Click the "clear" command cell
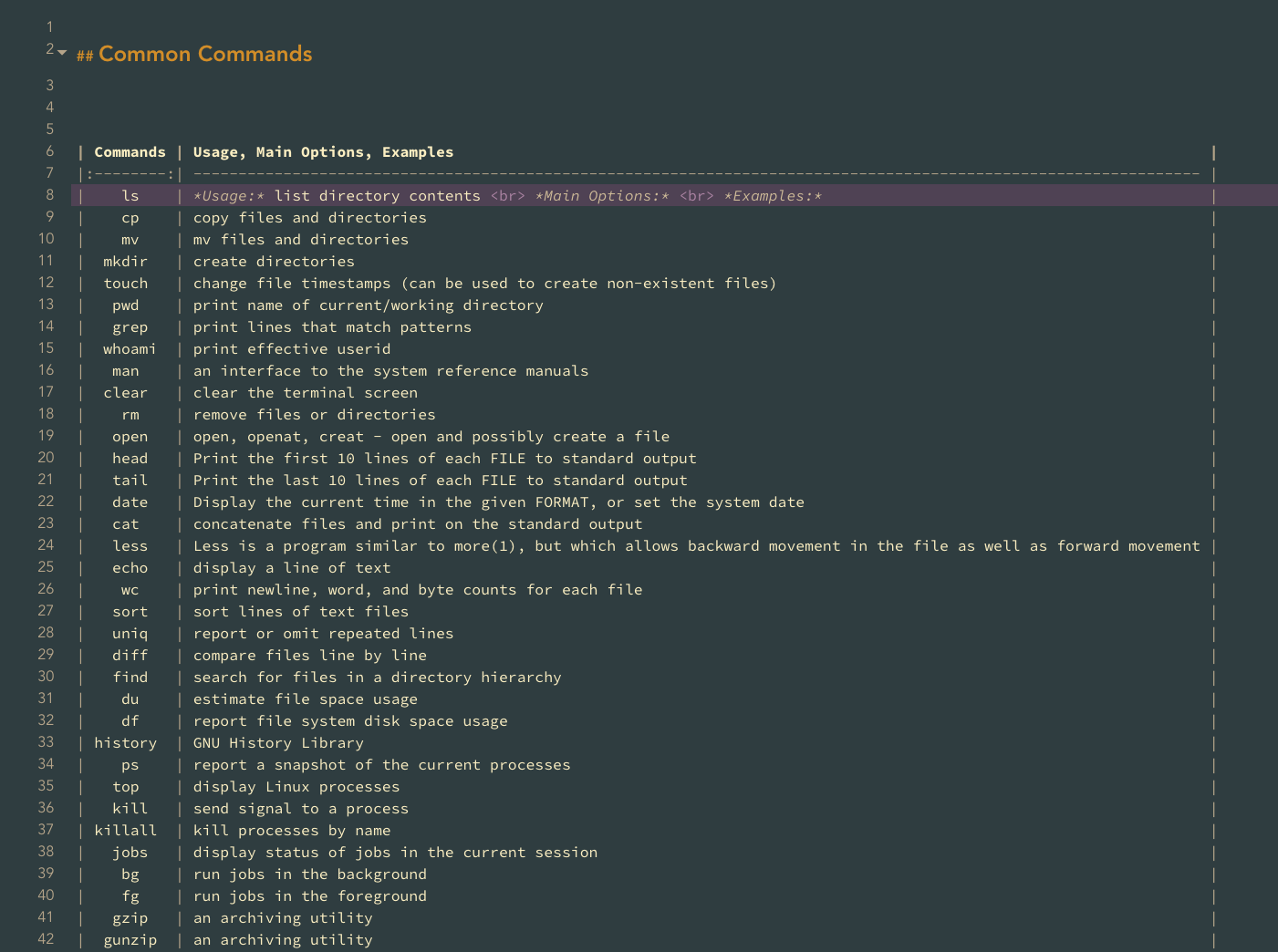 pos(126,393)
